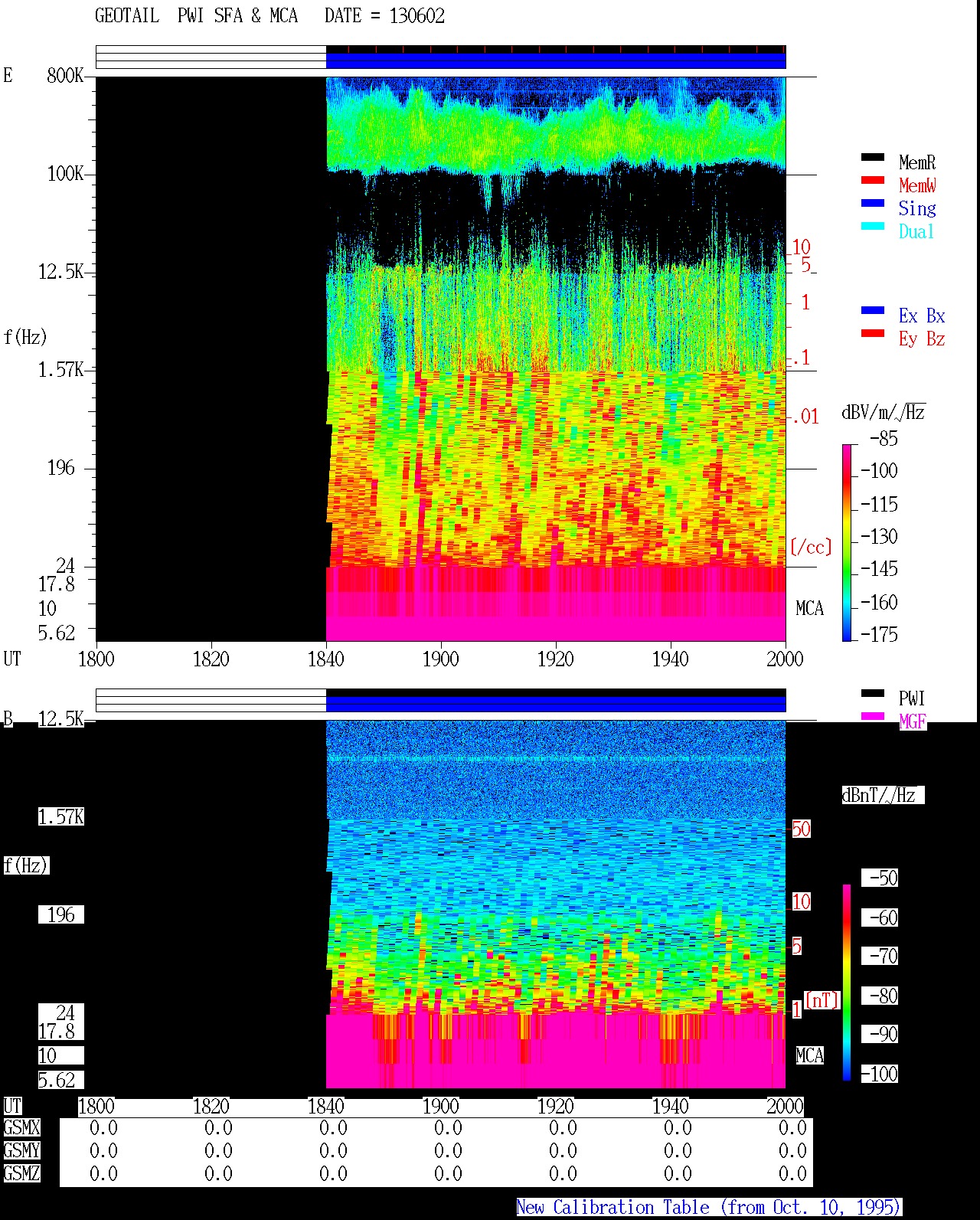The width and height of the screenshot is (980, 1220).
Task: Click the GSMZ value under 2000
Action: 792,1174
